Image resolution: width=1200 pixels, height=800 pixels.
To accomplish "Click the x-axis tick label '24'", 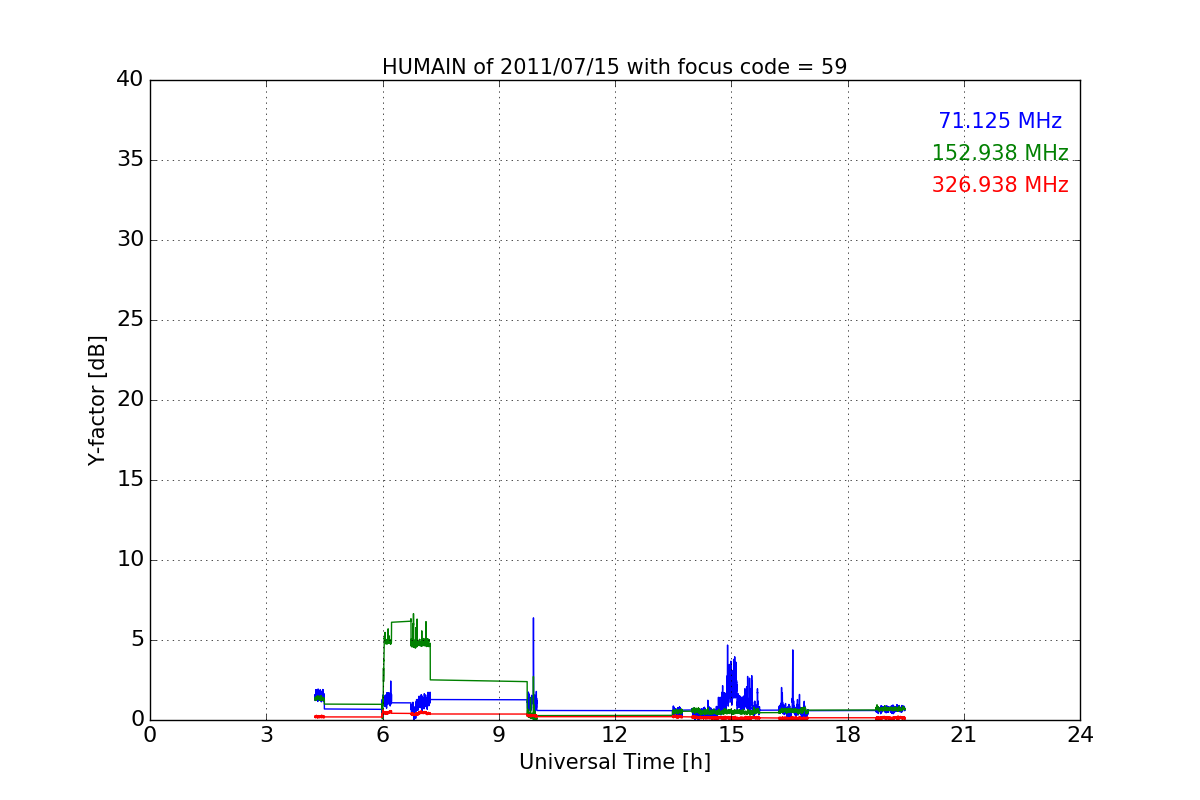I will (1080, 735).
